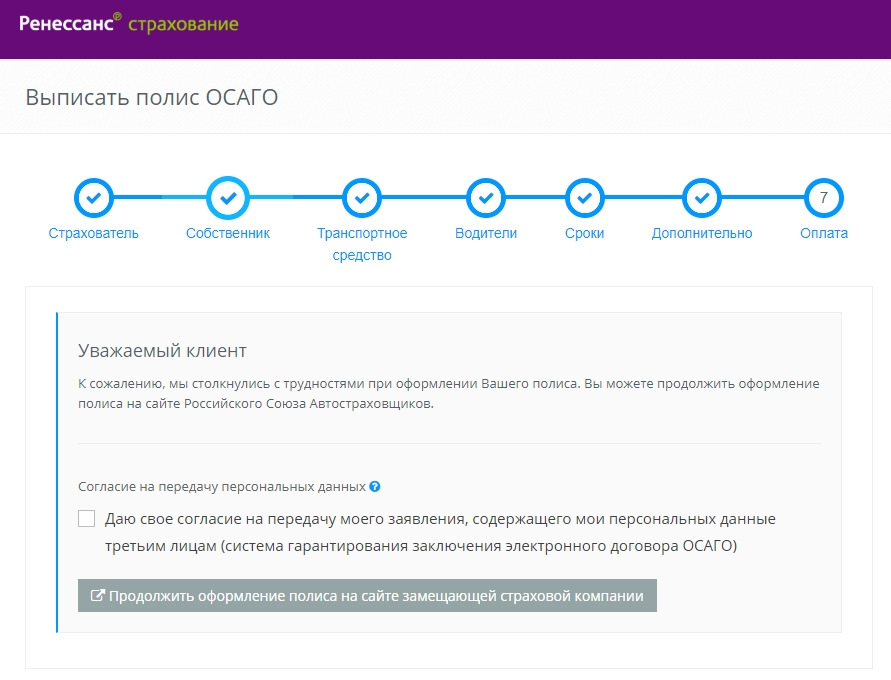Open the Водители step label
Viewport: 891px width, 680px height.
486,233
